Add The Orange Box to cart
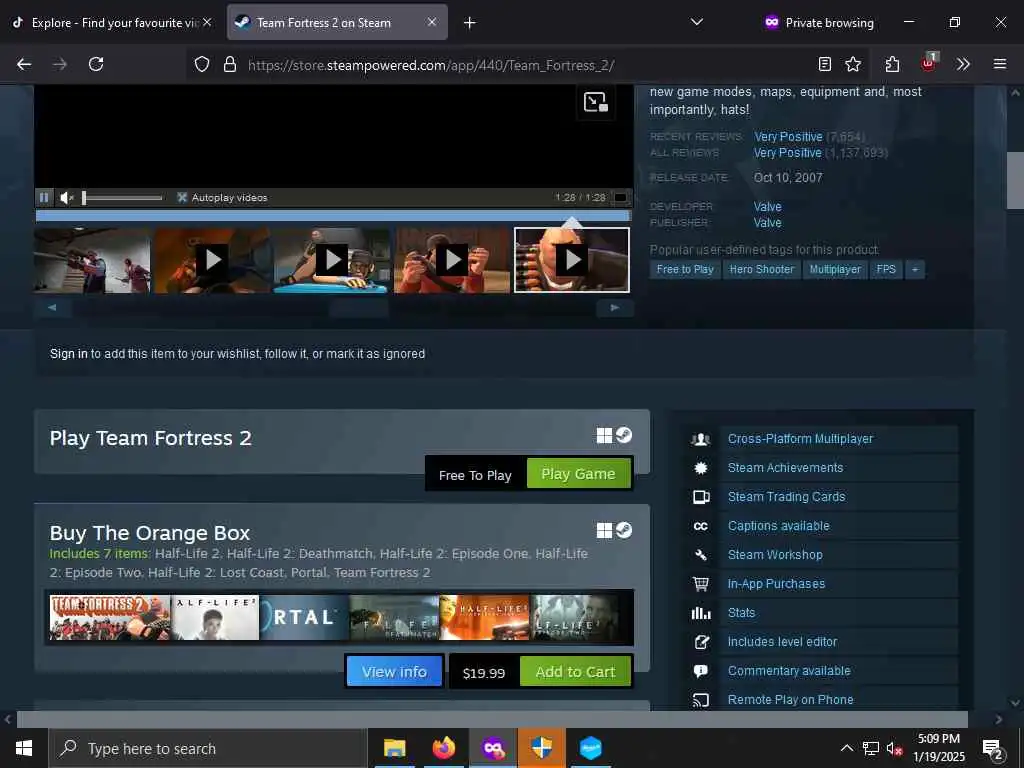Image resolution: width=1024 pixels, height=768 pixels. [575, 671]
